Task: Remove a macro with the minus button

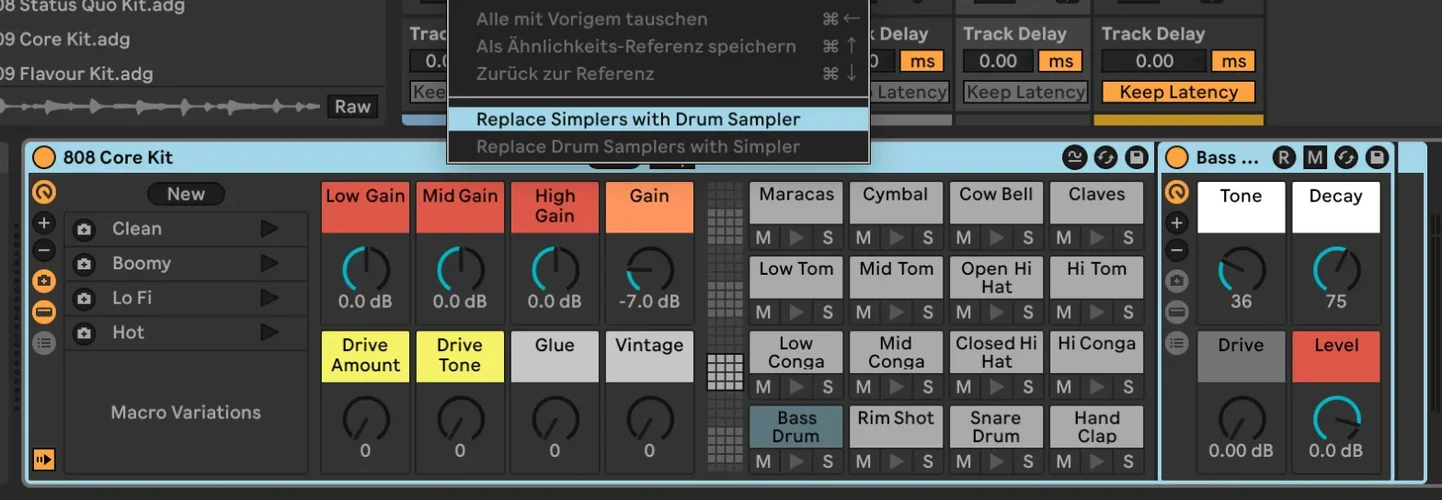Action: tap(44, 251)
